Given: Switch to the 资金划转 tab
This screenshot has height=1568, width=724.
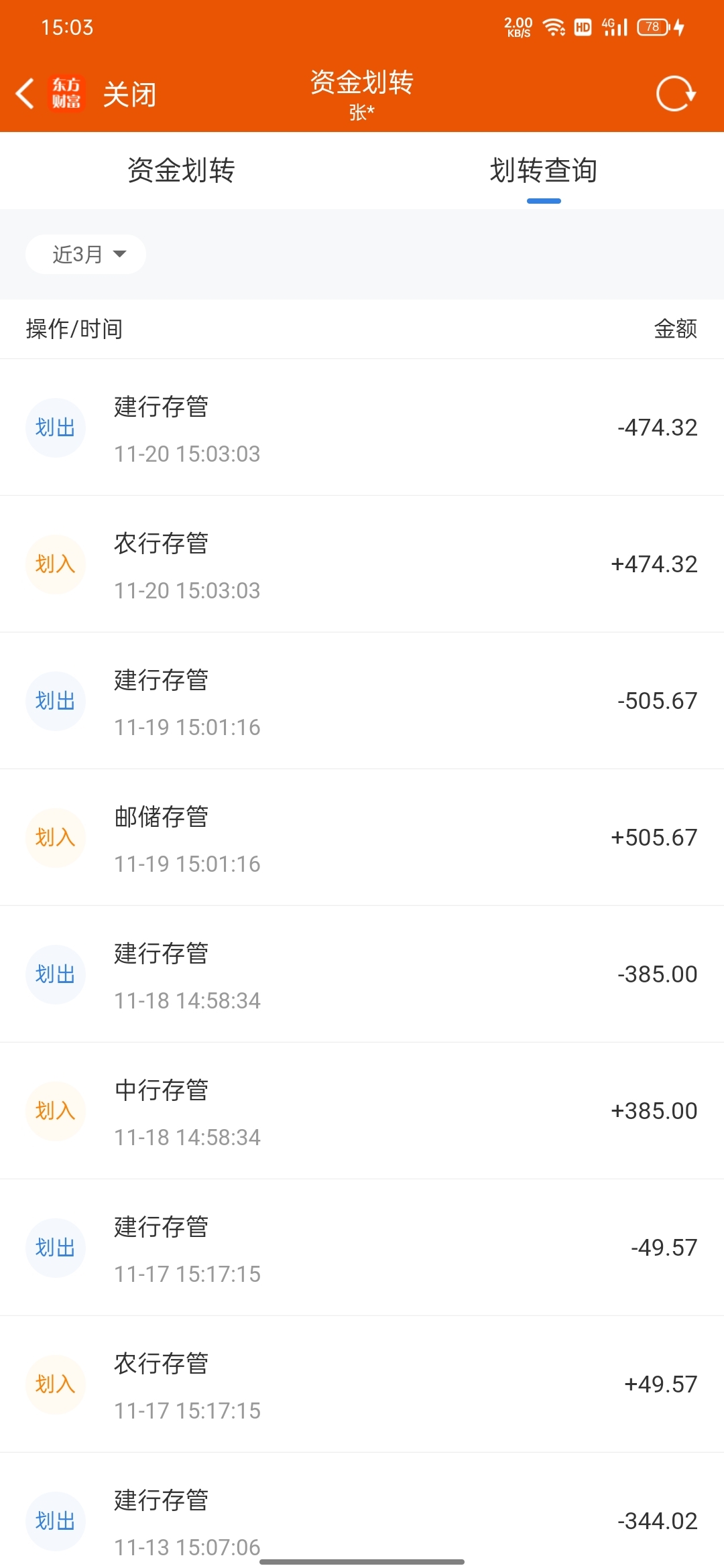Looking at the screenshot, I should coord(181,170).
